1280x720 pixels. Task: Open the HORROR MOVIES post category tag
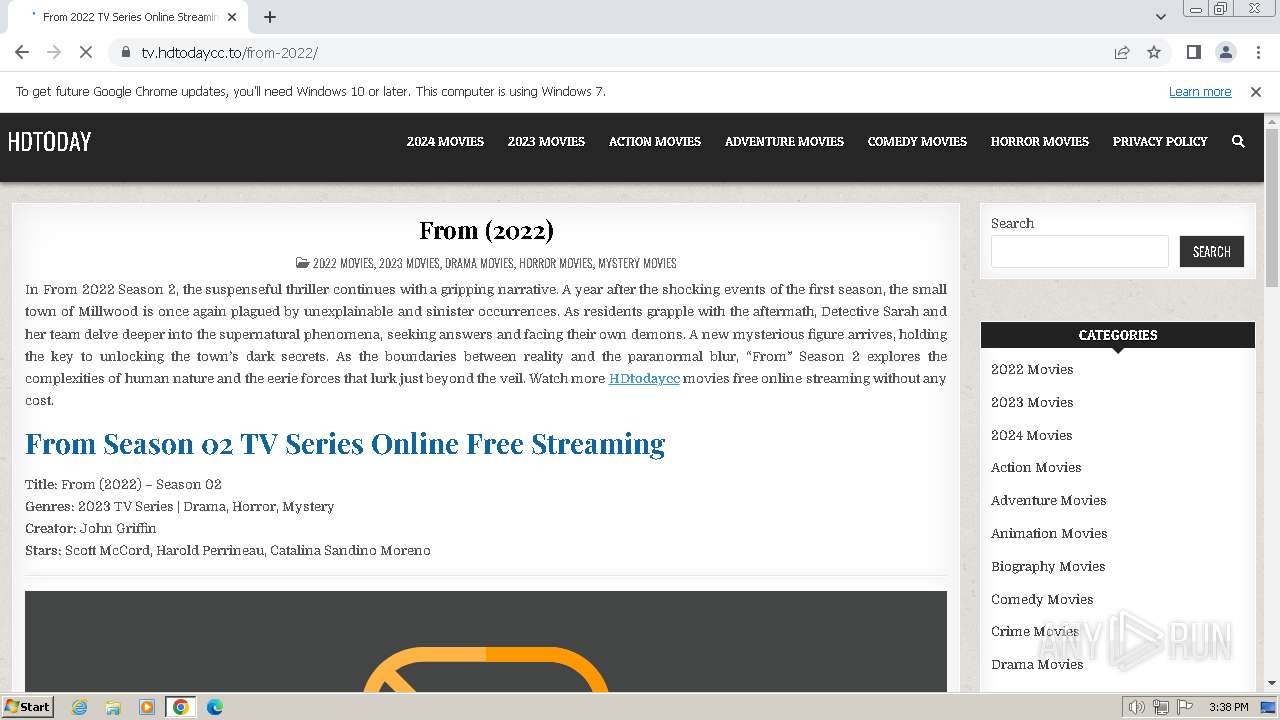coord(556,263)
